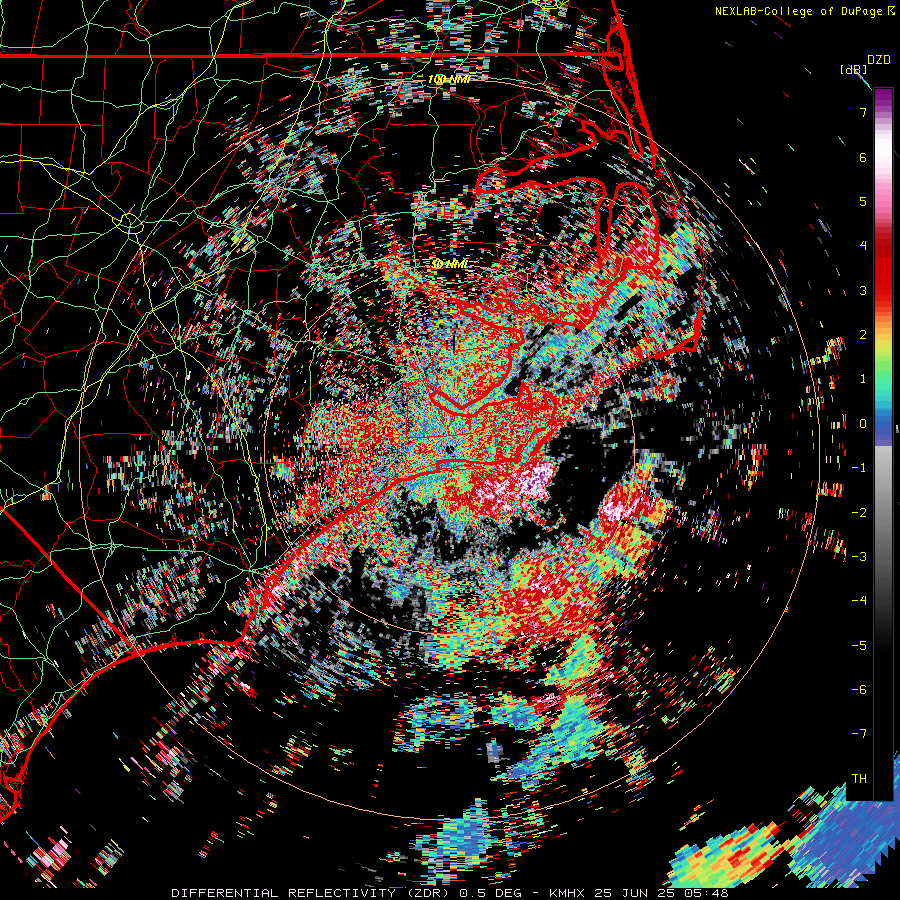Click the color scale value -7
The height and width of the screenshot is (900, 900).
[x=859, y=734]
